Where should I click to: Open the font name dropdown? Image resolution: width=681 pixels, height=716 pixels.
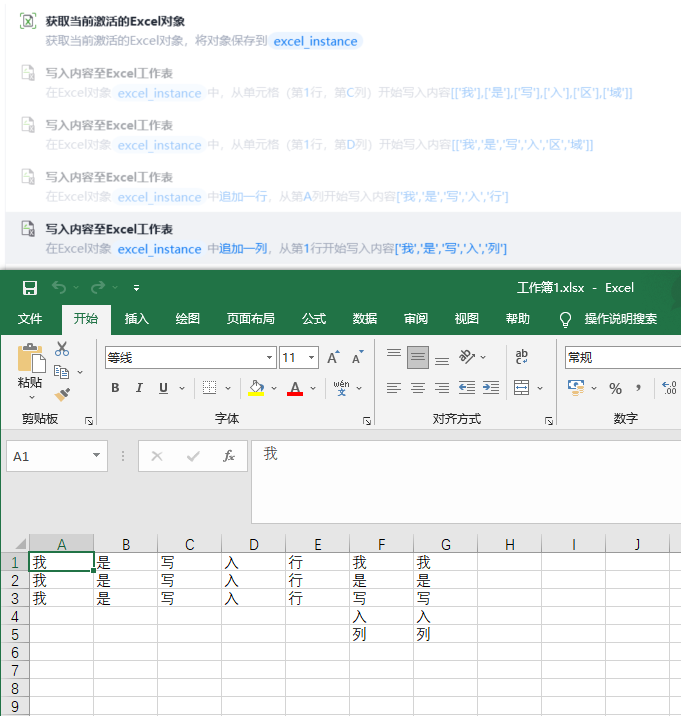(270, 358)
